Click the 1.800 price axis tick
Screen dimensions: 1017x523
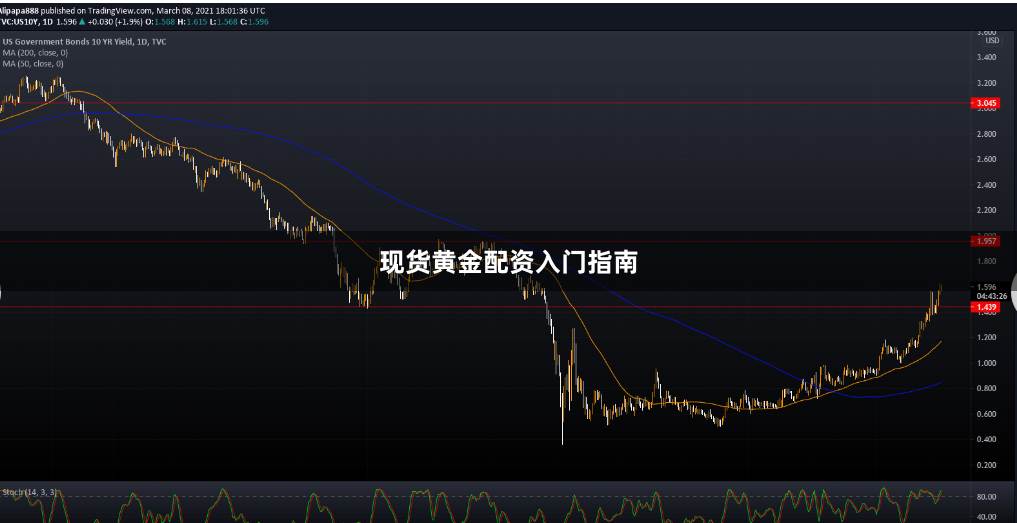point(986,262)
